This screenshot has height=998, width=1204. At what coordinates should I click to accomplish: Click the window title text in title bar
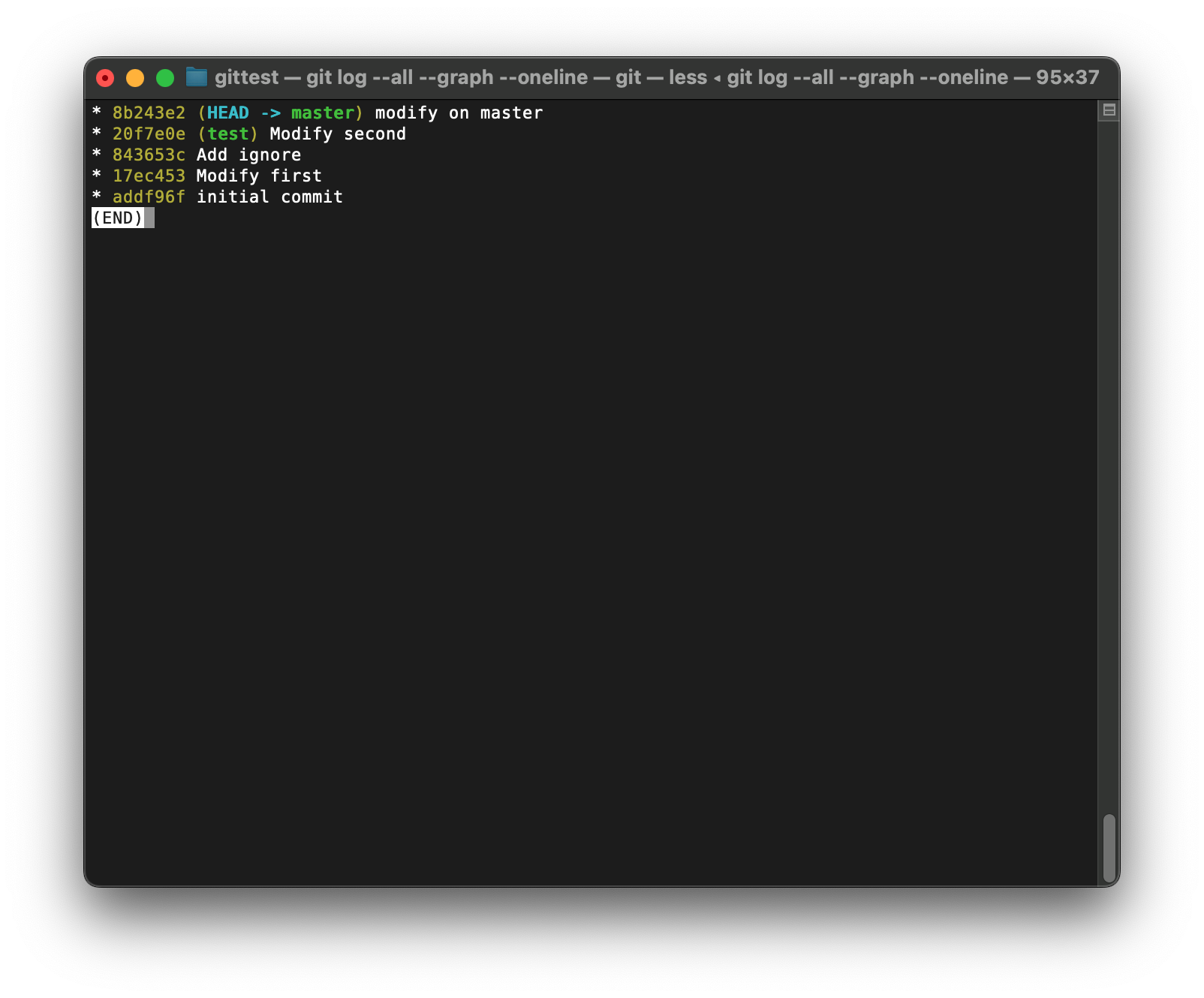click(657, 77)
